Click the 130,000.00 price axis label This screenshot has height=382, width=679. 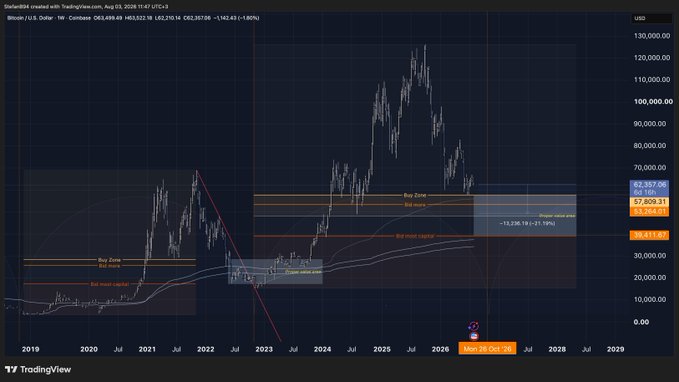[652, 36]
